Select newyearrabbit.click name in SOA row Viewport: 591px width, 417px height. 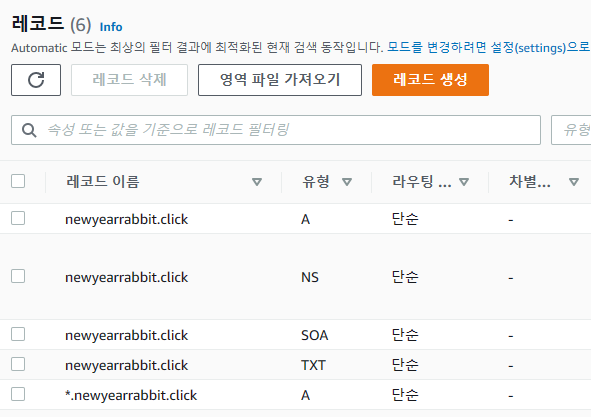127,335
